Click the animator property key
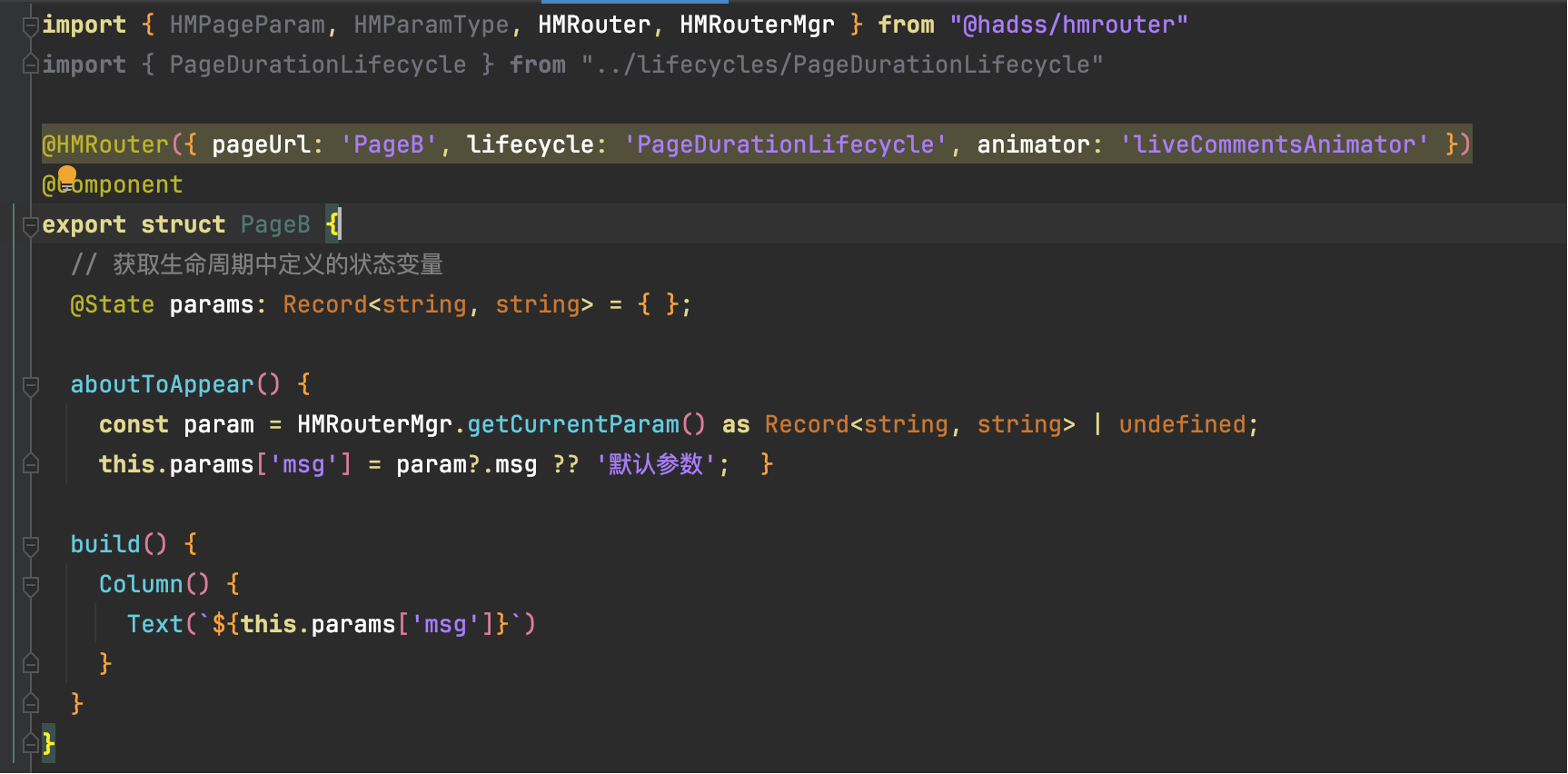 coord(1033,144)
